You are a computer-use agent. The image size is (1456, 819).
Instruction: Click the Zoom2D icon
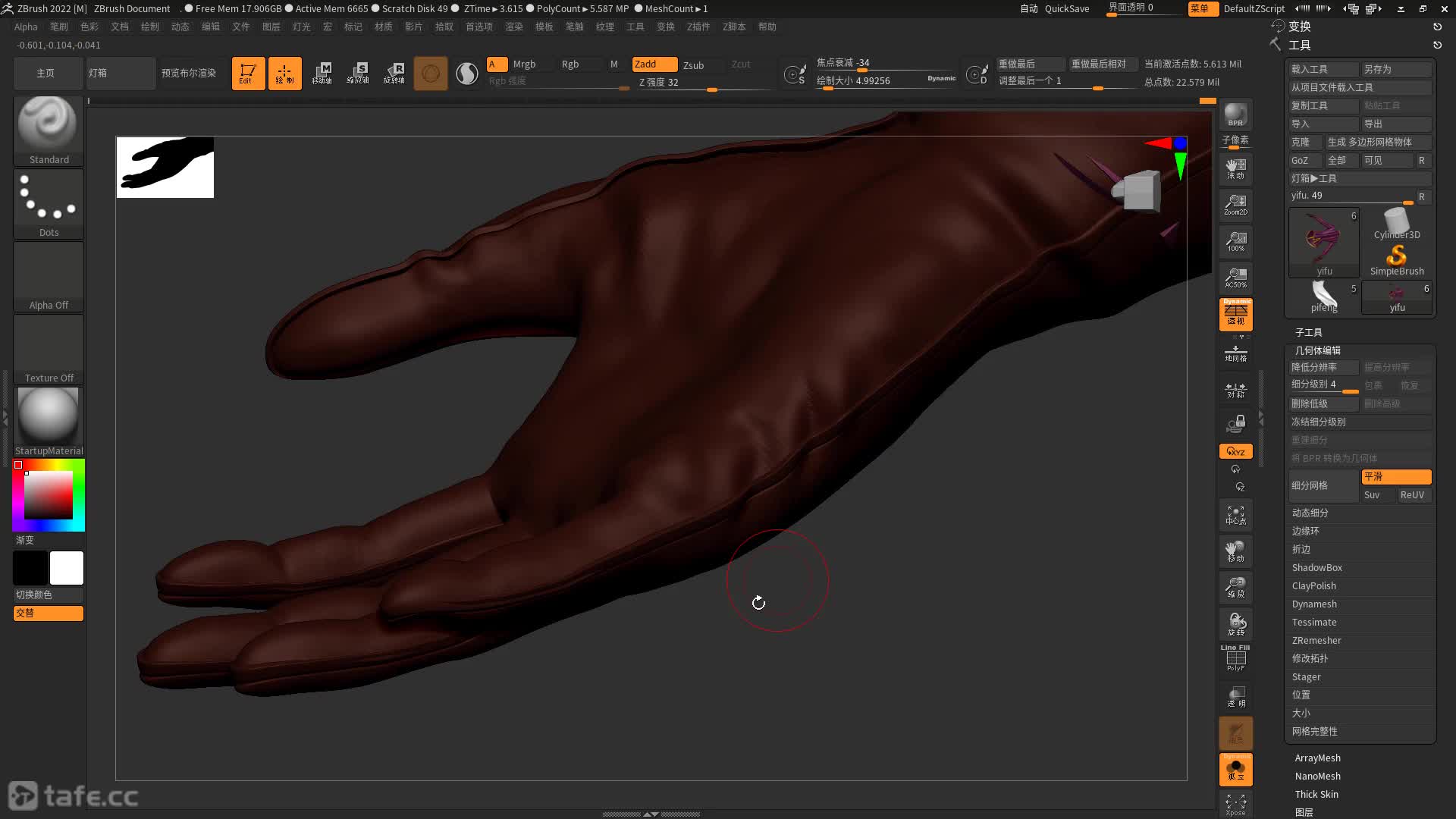tap(1235, 205)
